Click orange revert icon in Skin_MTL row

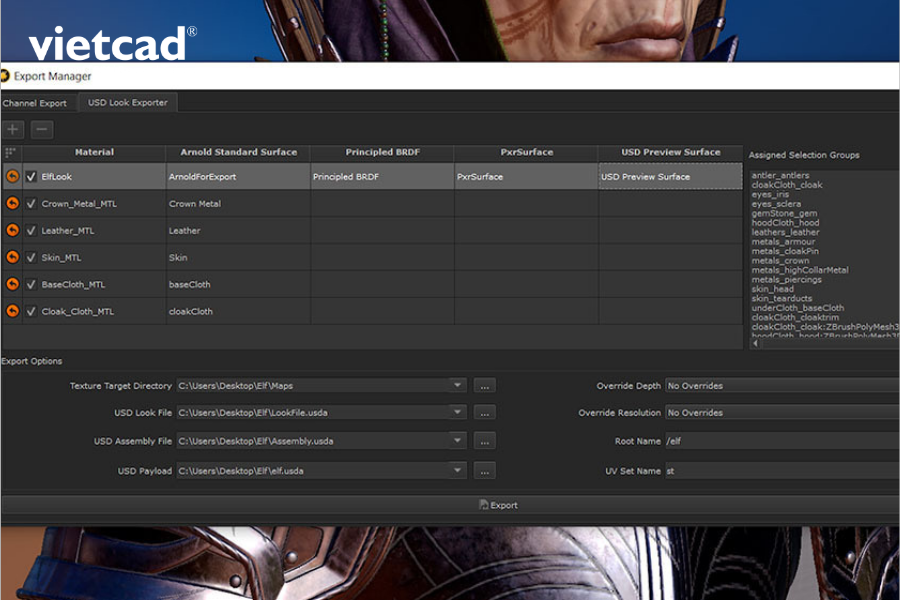(x=12, y=257)
